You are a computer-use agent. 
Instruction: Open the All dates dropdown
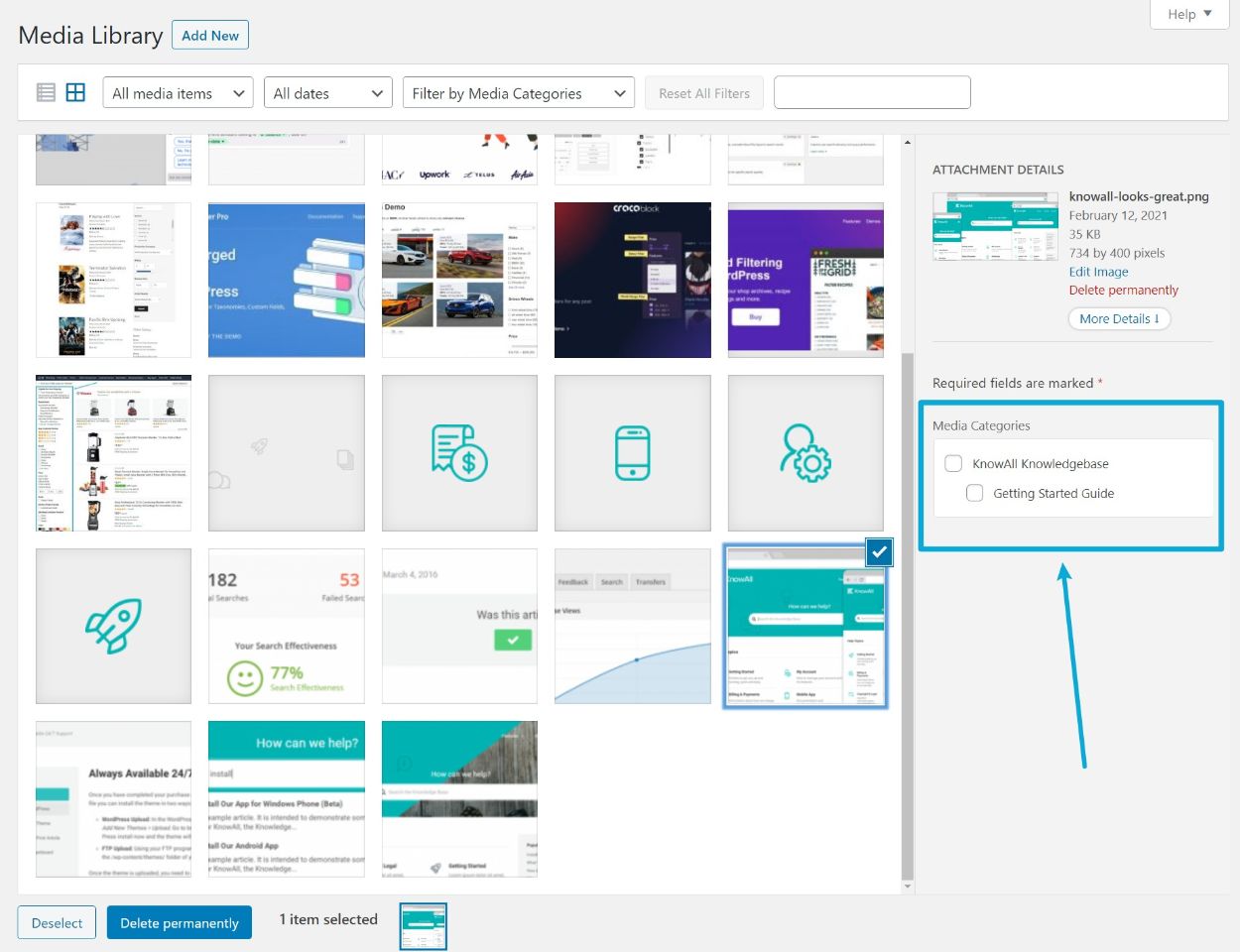(328, 92)
